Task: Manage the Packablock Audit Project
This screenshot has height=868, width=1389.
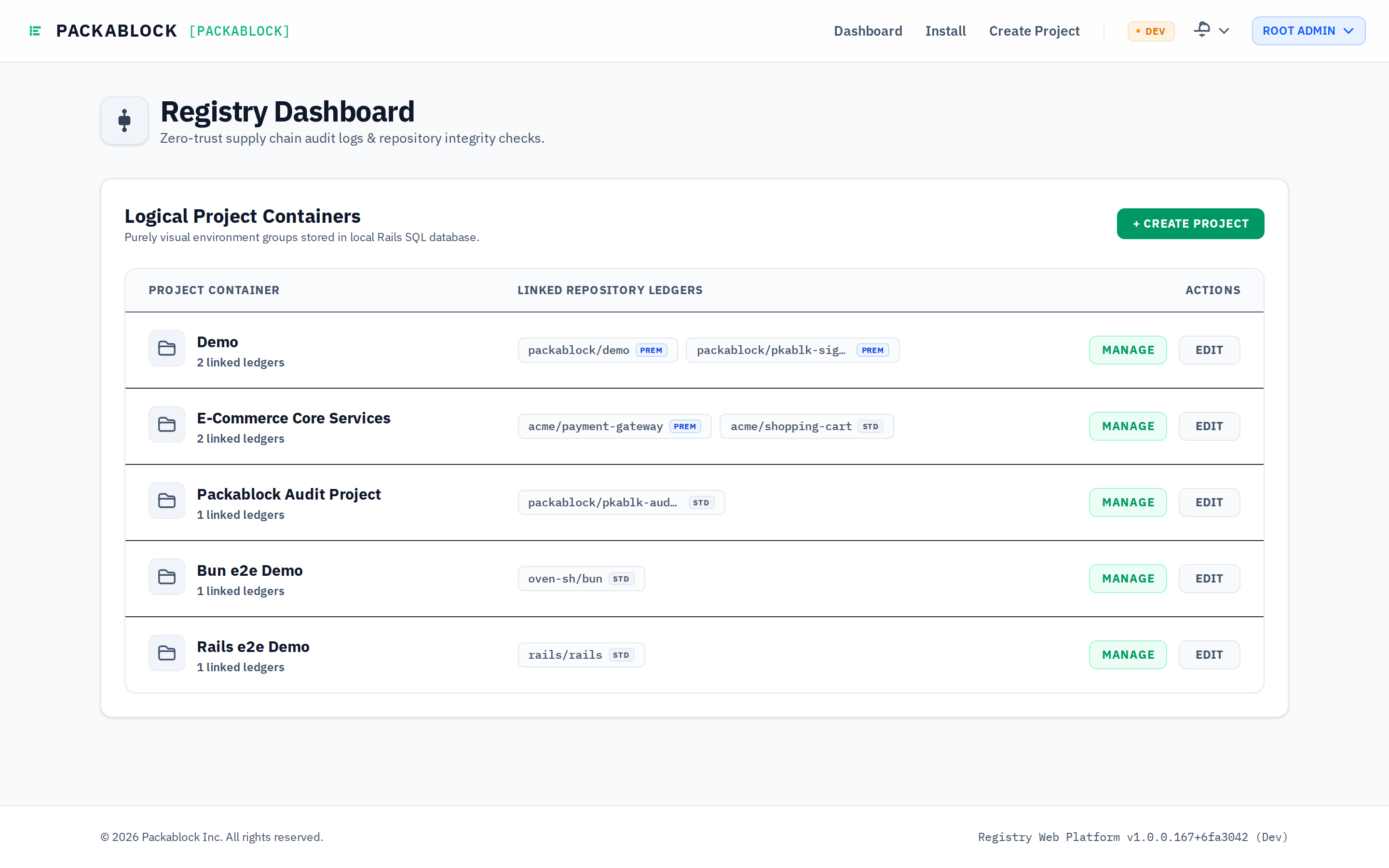Action: (1128, 502)
